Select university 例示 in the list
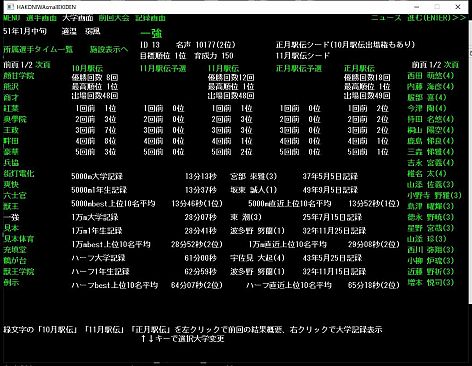The width and height of the screenshot is (472, 366). click(x=11, y=283)
